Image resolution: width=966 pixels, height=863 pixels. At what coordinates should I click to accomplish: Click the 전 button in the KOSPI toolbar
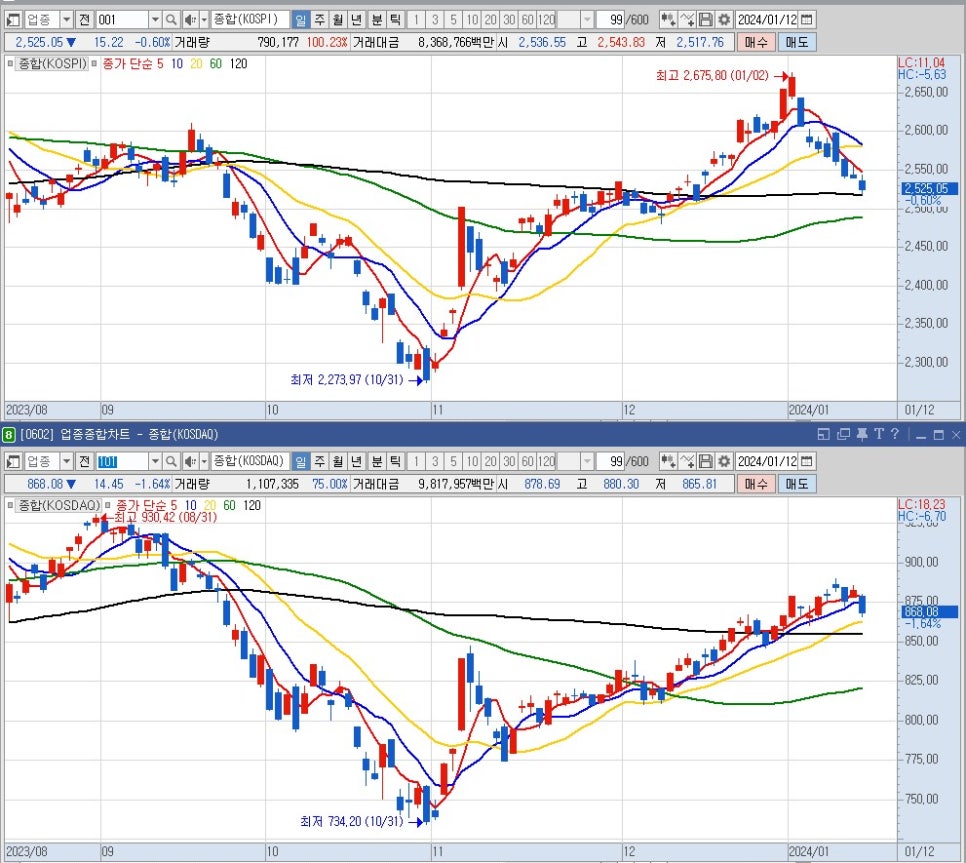[84, 20]
